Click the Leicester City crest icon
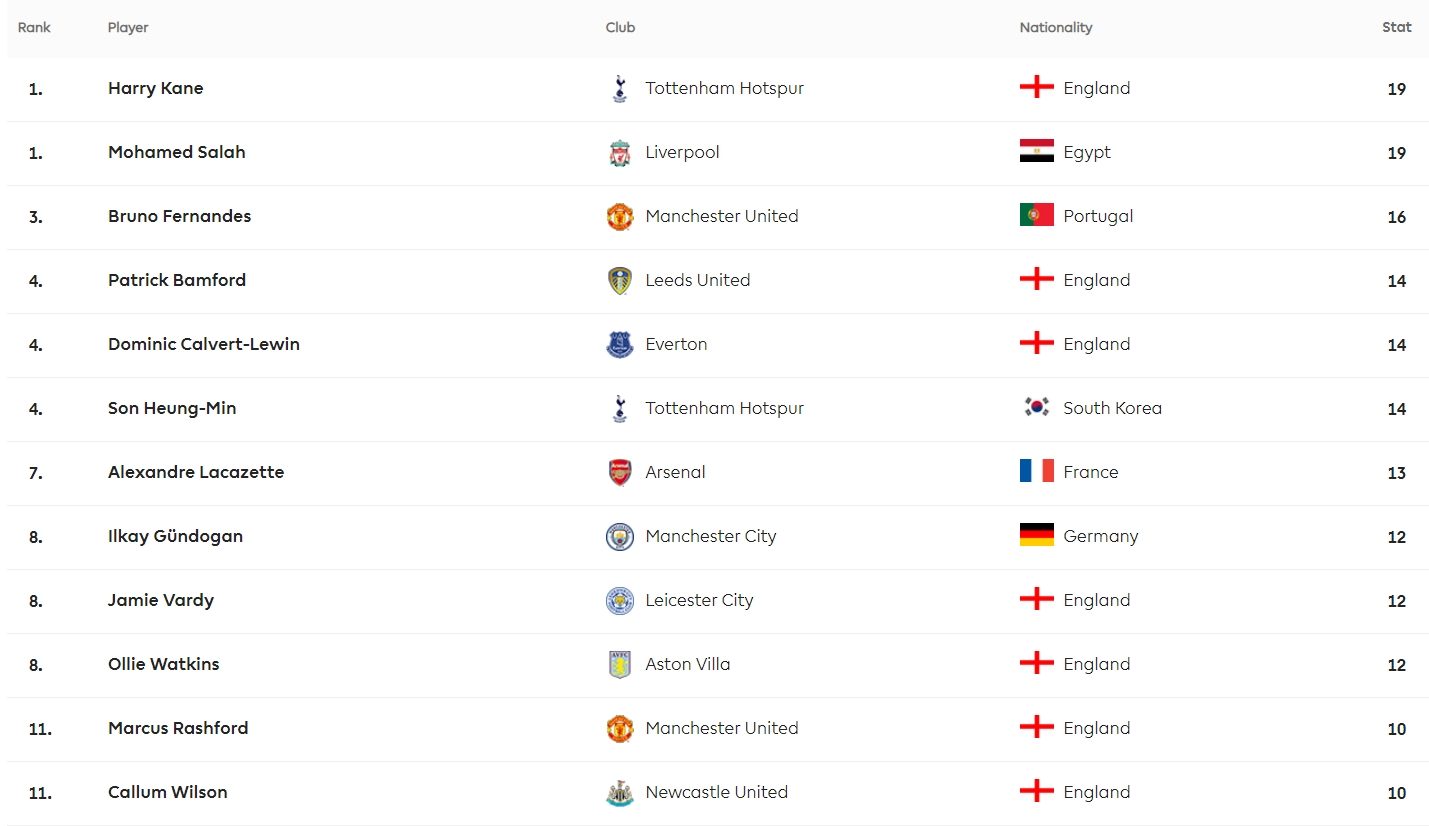Viewport: 1429px width, 826px height. 620,601
